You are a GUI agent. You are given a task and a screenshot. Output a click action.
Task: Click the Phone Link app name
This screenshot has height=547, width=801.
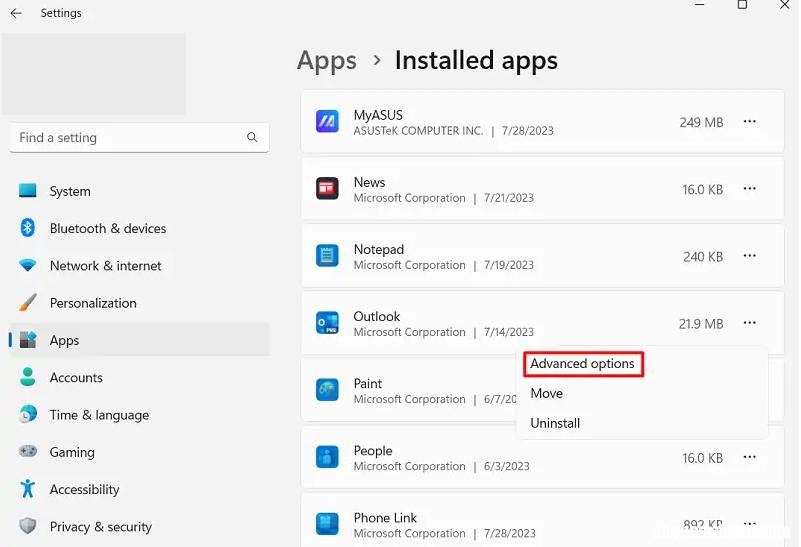(385, 518)
